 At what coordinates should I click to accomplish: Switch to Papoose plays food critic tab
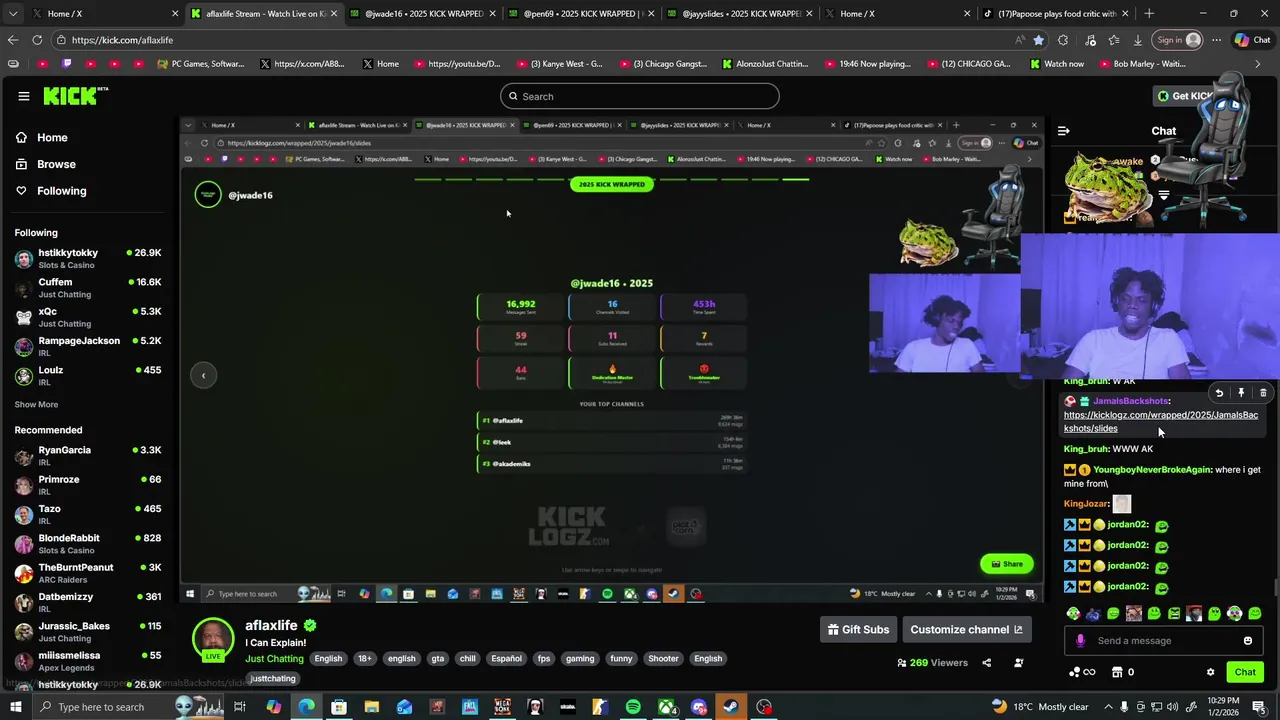(1056, 14)
